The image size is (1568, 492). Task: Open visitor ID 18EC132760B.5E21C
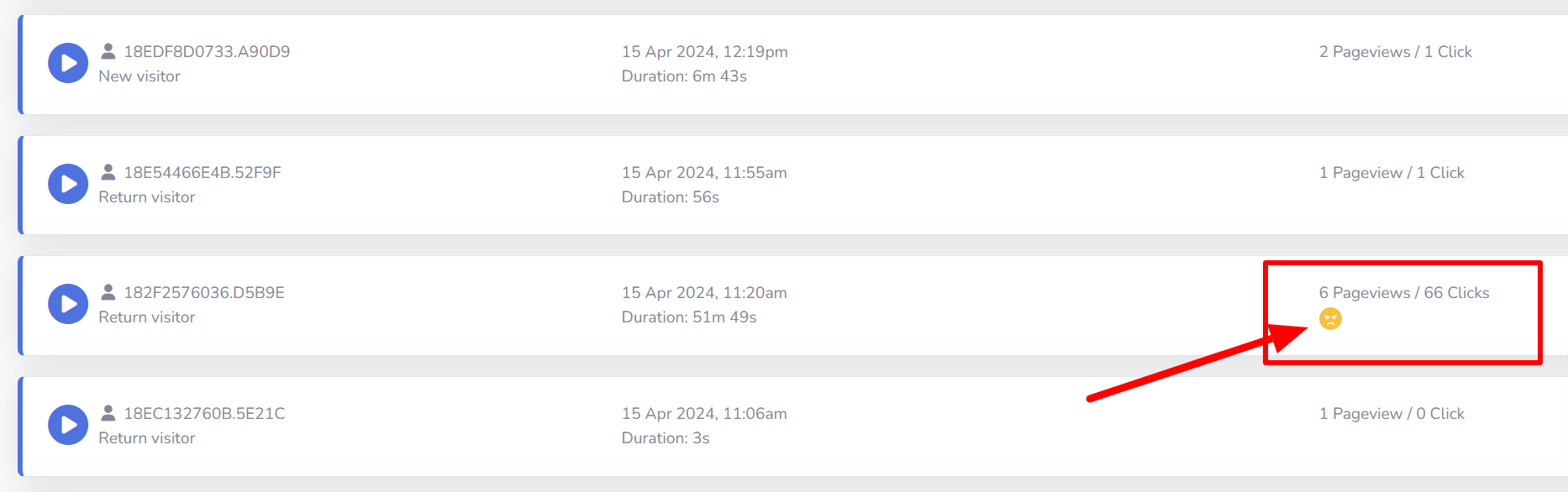point(204,413)
